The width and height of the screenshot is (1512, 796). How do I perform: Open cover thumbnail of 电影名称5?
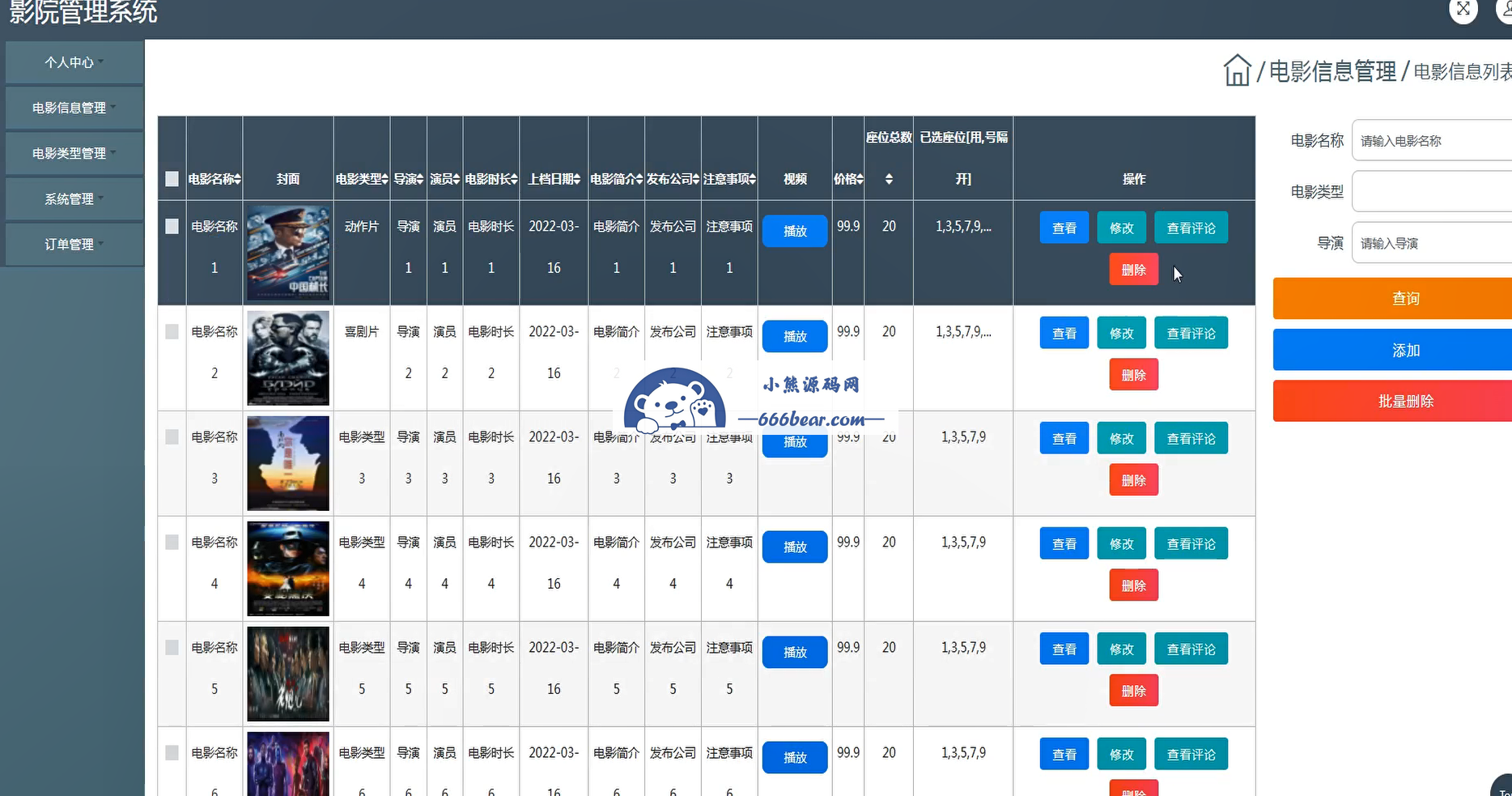(288, 674)
